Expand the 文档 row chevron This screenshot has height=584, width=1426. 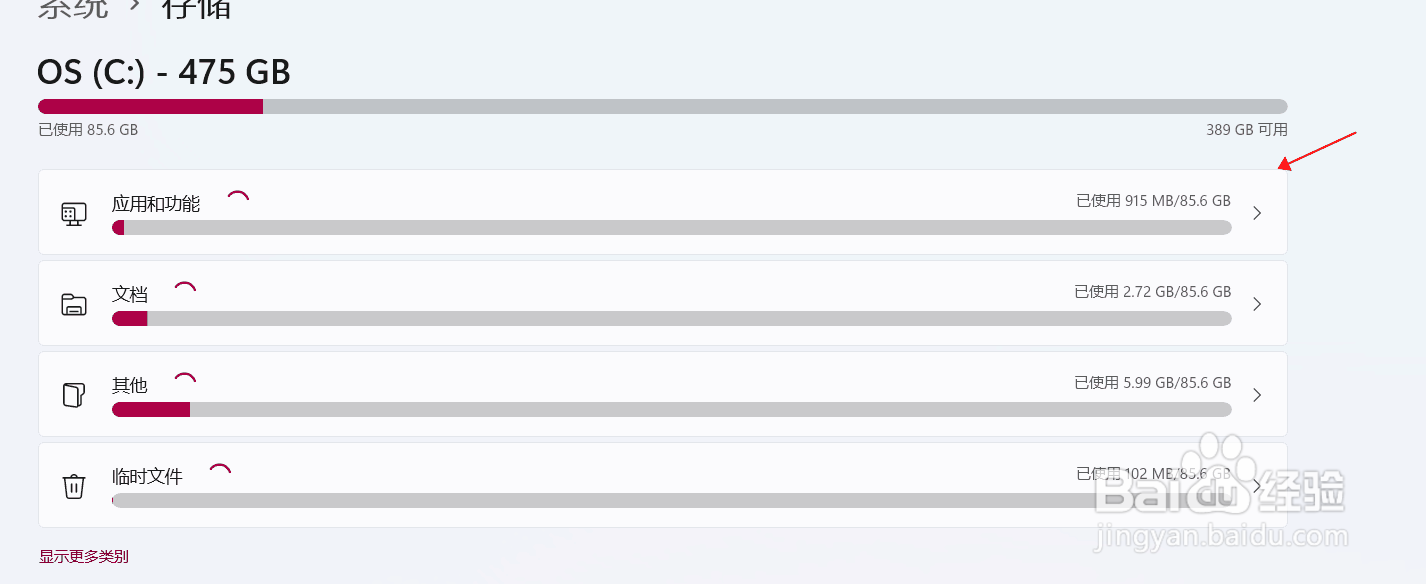tap(1257, 304)
